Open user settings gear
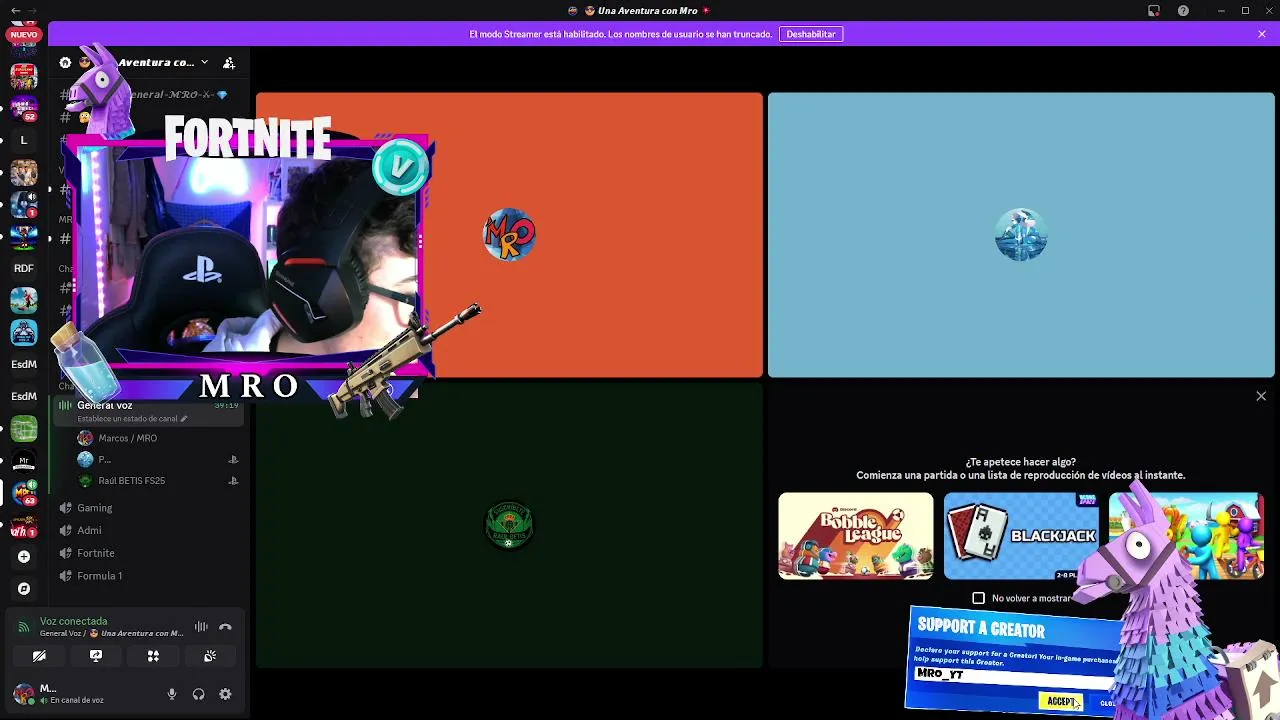1280x720 pixels. point(225,694)
